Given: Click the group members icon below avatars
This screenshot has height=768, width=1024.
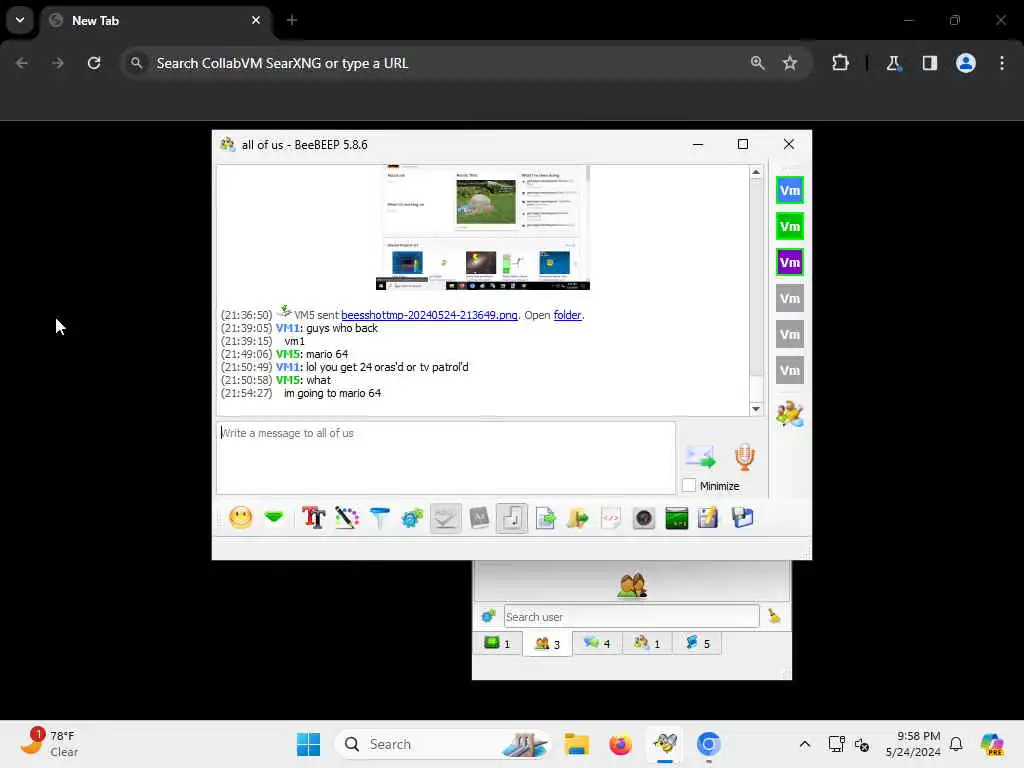Looking at the screenshot, I should [790, 413].
